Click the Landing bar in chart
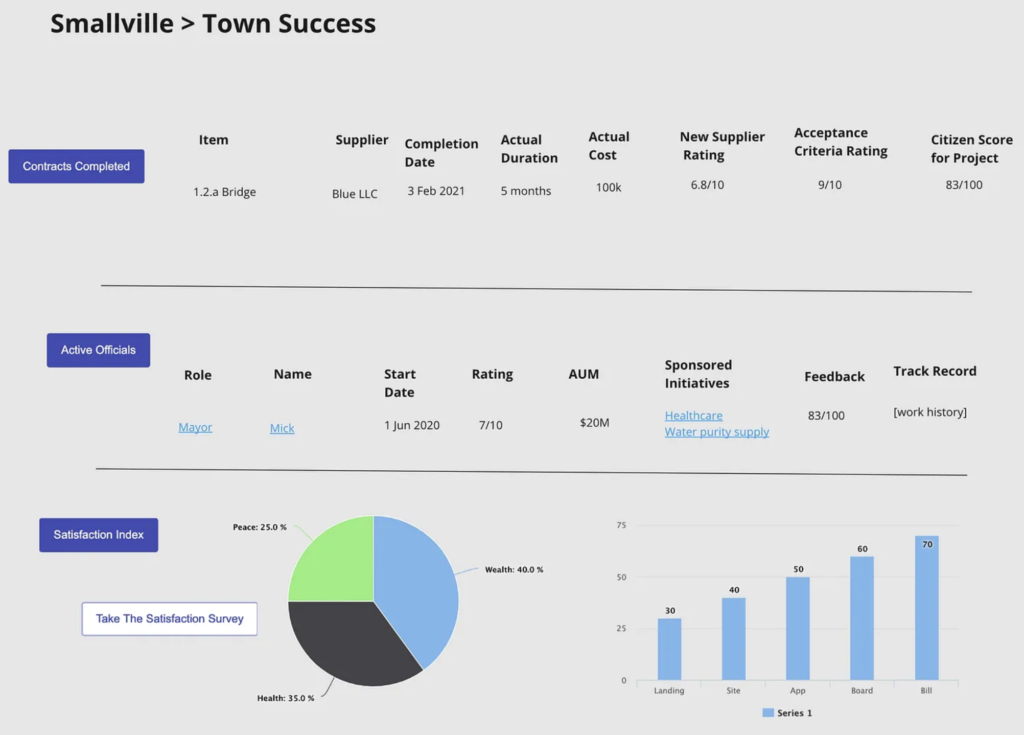 point(669,649)
